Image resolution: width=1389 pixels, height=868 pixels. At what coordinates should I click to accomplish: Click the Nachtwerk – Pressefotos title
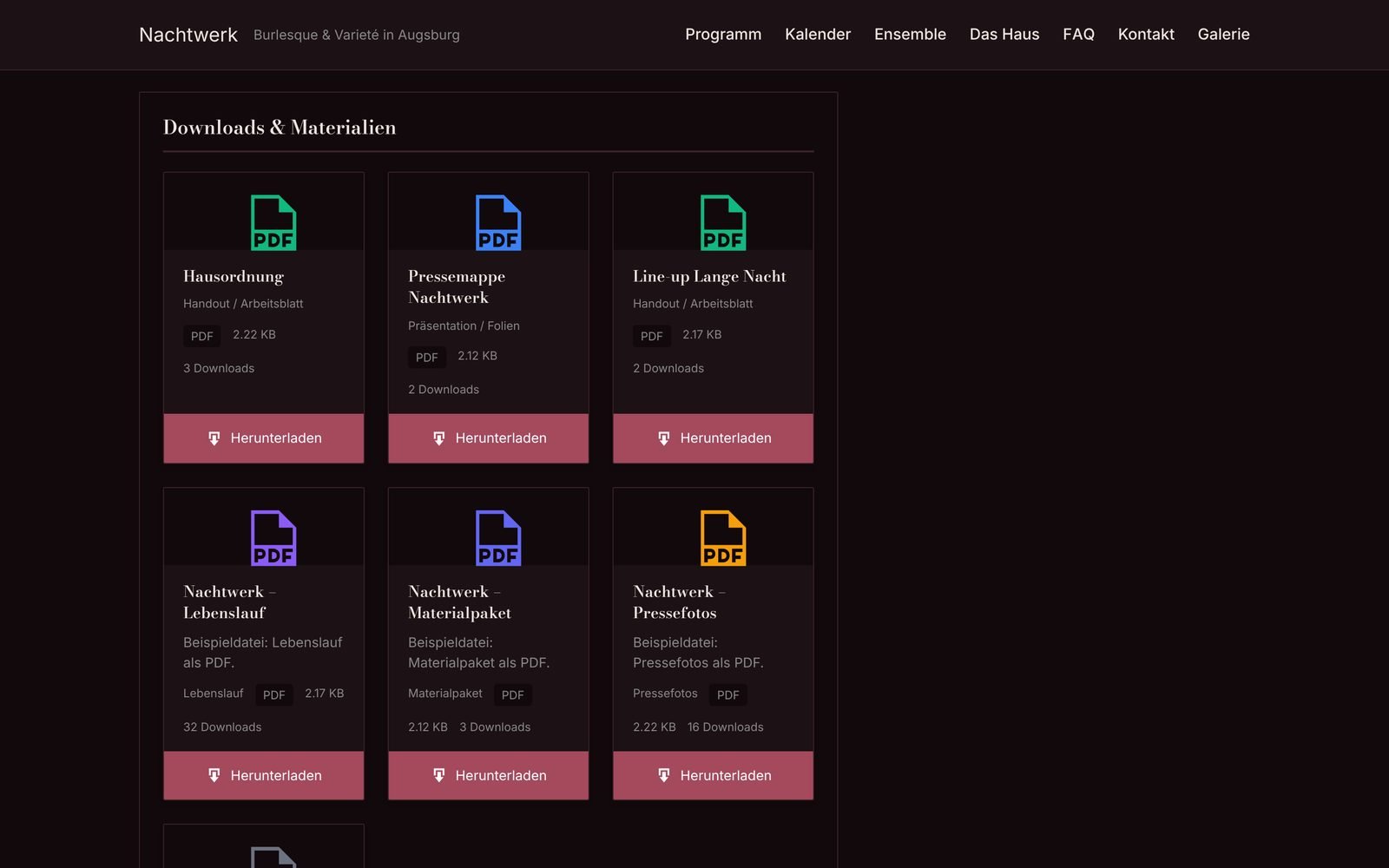point(680,602)
